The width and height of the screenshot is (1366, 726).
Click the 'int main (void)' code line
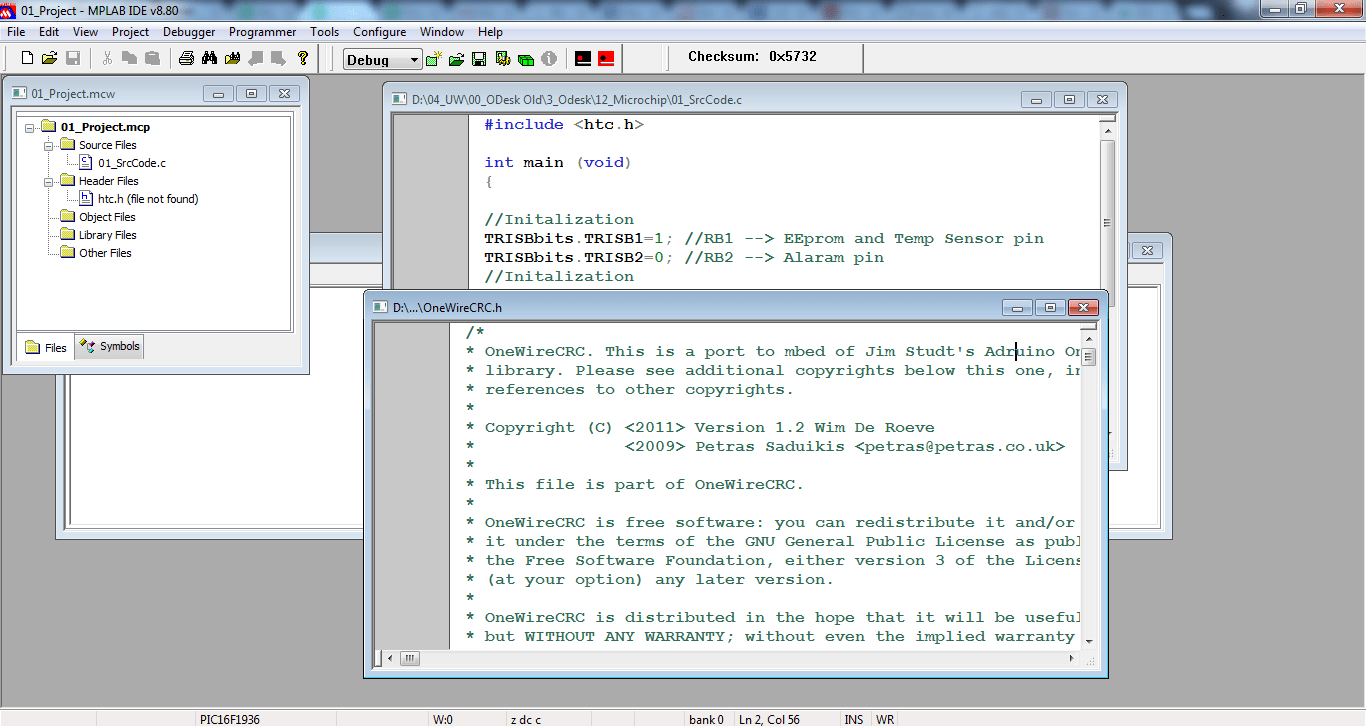[558, 162]
